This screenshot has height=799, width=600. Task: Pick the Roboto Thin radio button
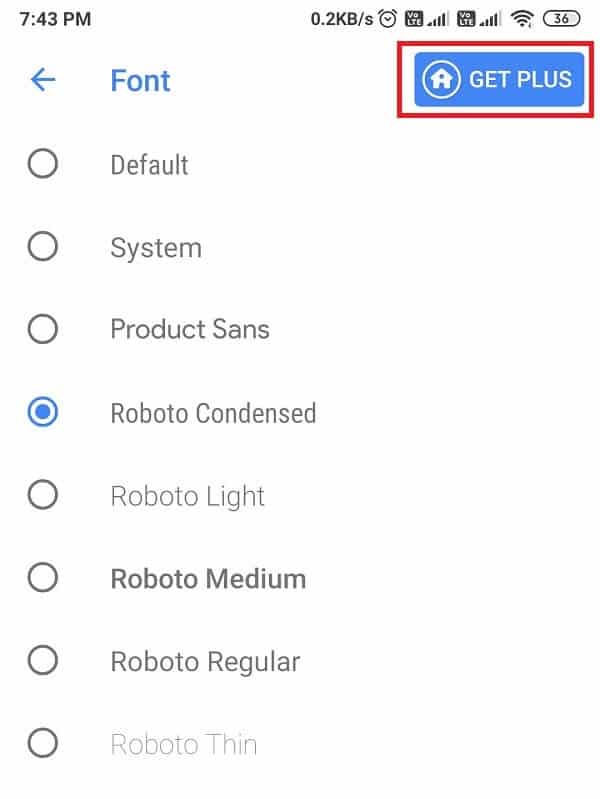click(43, 744)
